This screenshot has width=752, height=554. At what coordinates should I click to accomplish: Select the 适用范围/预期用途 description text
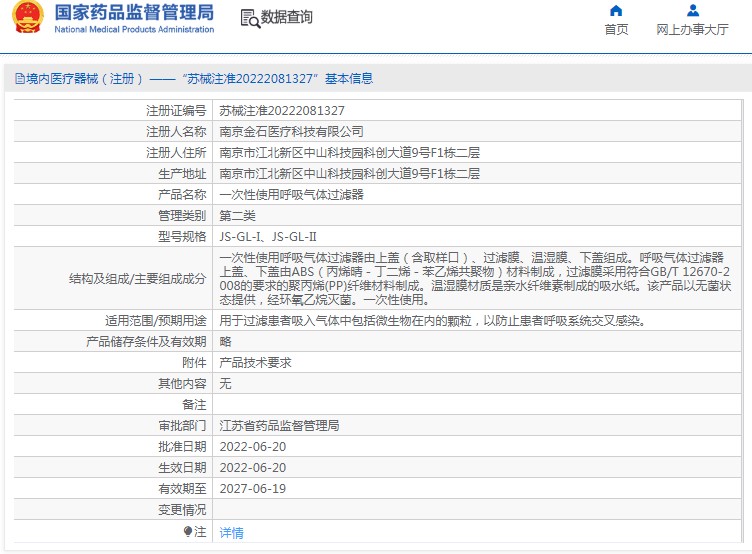click(x=433, y=320)
